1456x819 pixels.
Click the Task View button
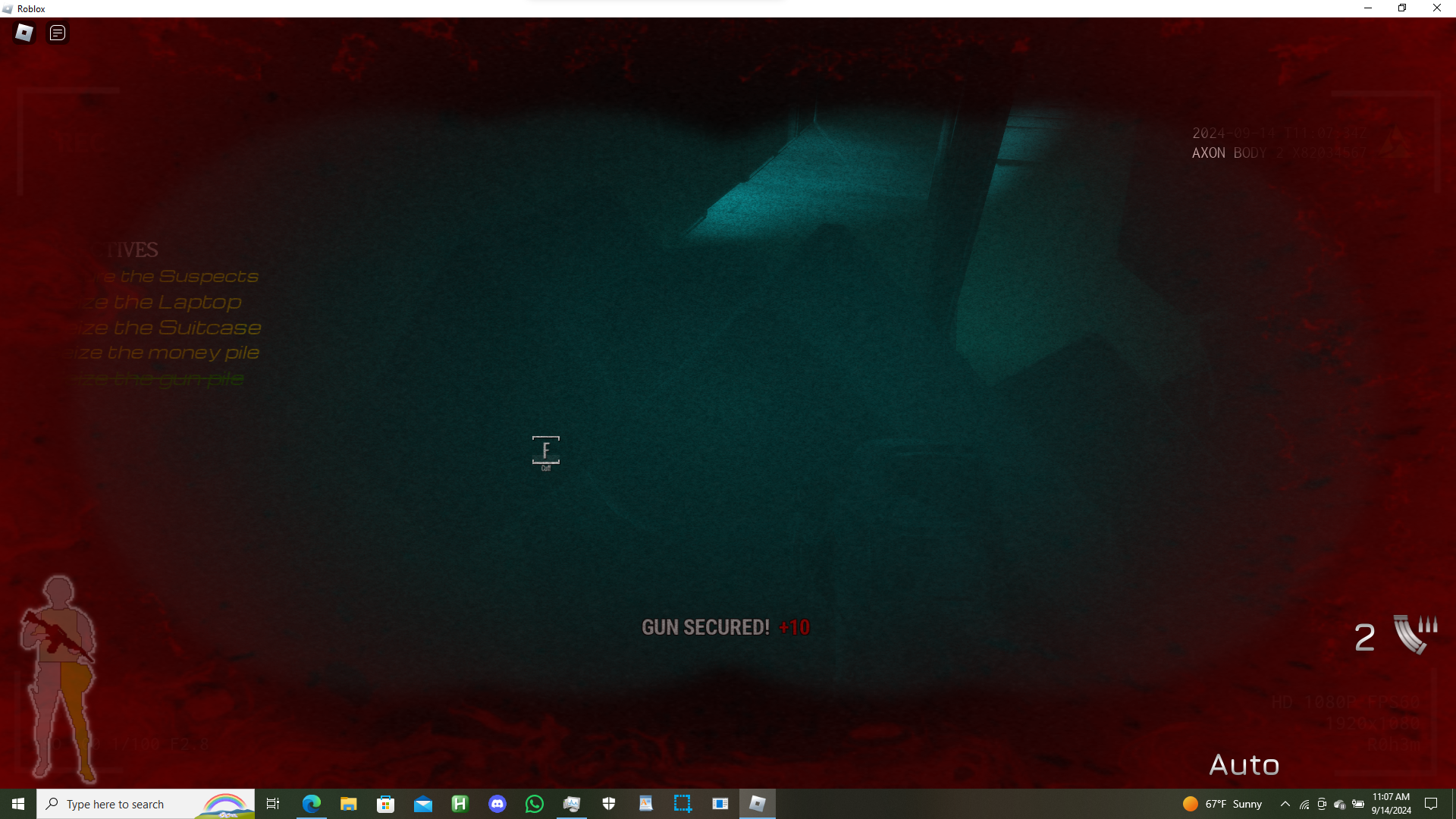[x=273, y=804]
